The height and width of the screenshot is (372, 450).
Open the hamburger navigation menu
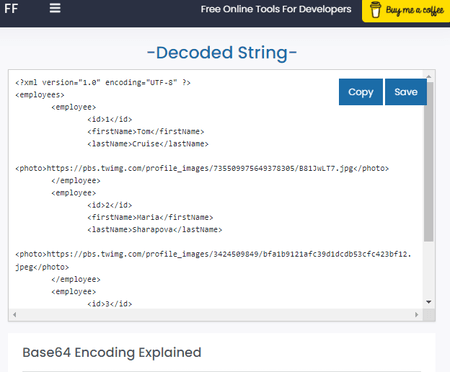pyautogui.click(x=55, y=8)
